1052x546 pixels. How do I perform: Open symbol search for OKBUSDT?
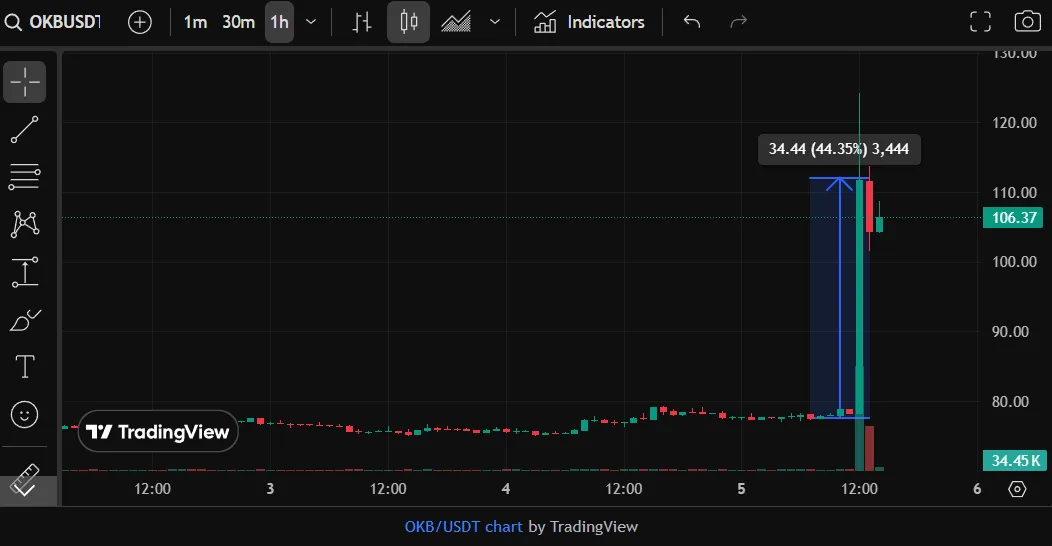click(52, 22)
